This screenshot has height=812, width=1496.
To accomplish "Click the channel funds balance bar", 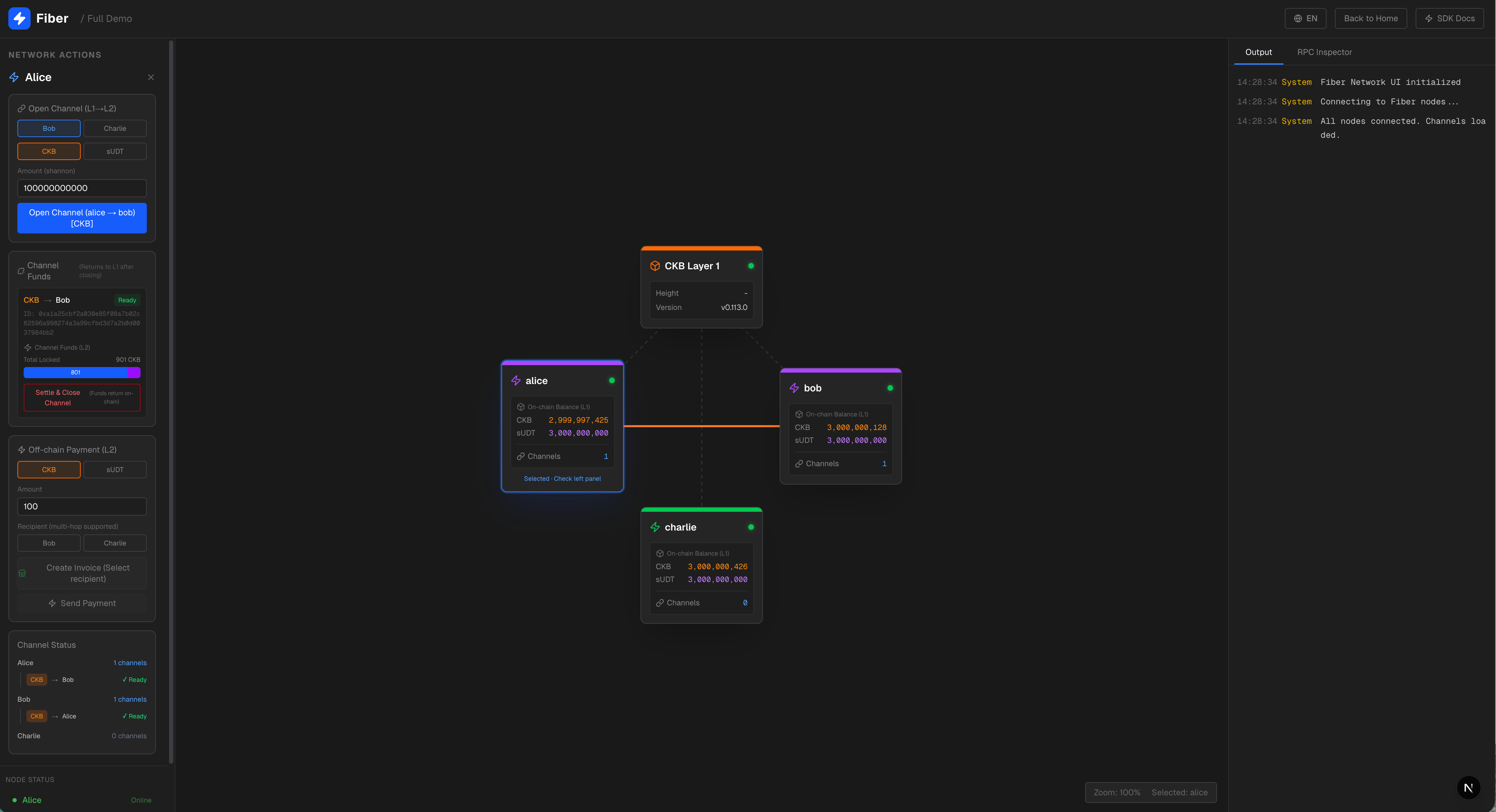I will [x=81, y=373].
